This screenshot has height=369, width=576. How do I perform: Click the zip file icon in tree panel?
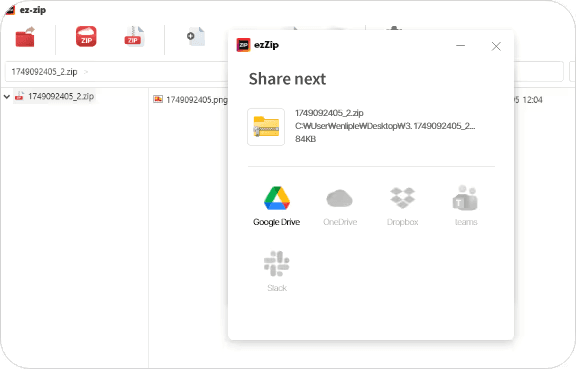[x=19, y=96]
